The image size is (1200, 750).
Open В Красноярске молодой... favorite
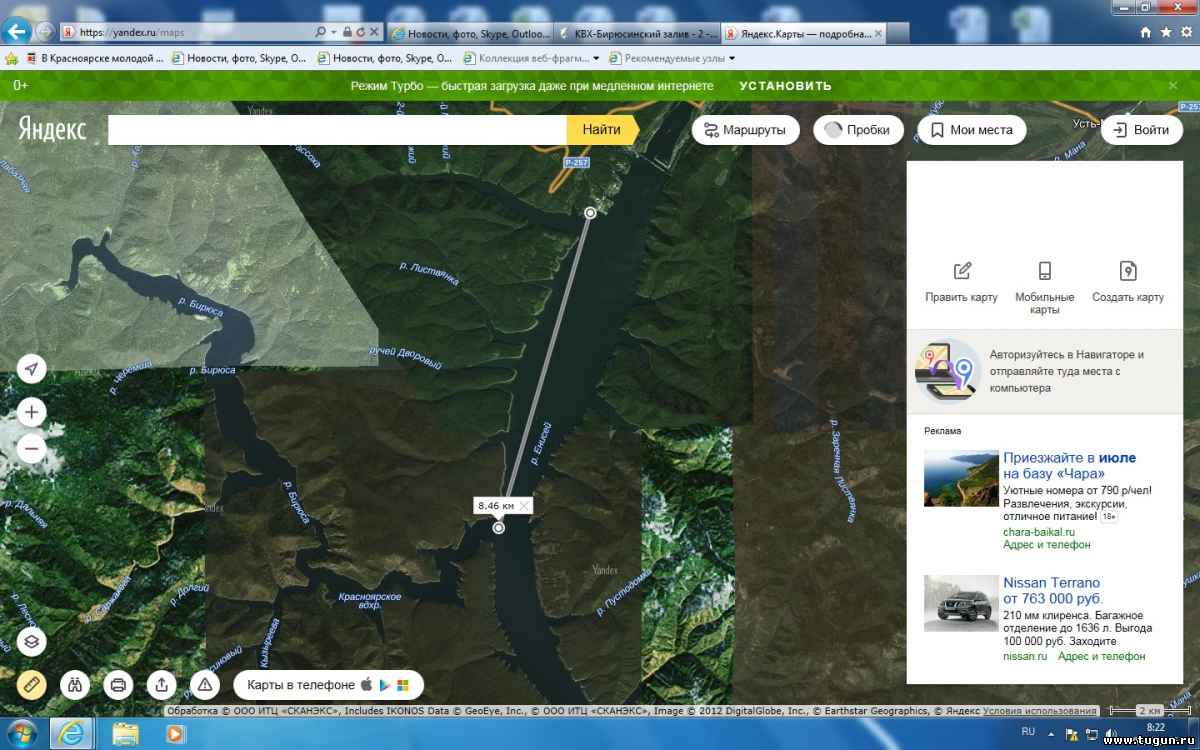[x=95, y=58]
